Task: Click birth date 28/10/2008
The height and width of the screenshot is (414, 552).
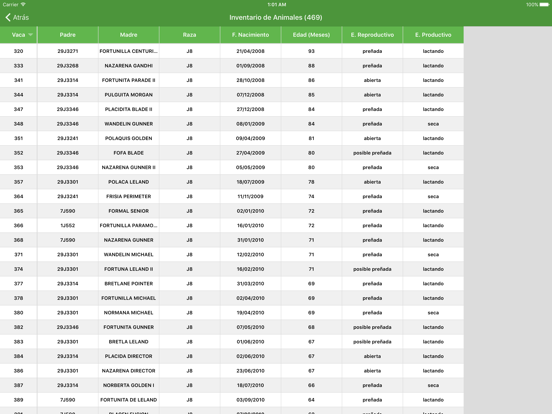Action: (250, 80)
